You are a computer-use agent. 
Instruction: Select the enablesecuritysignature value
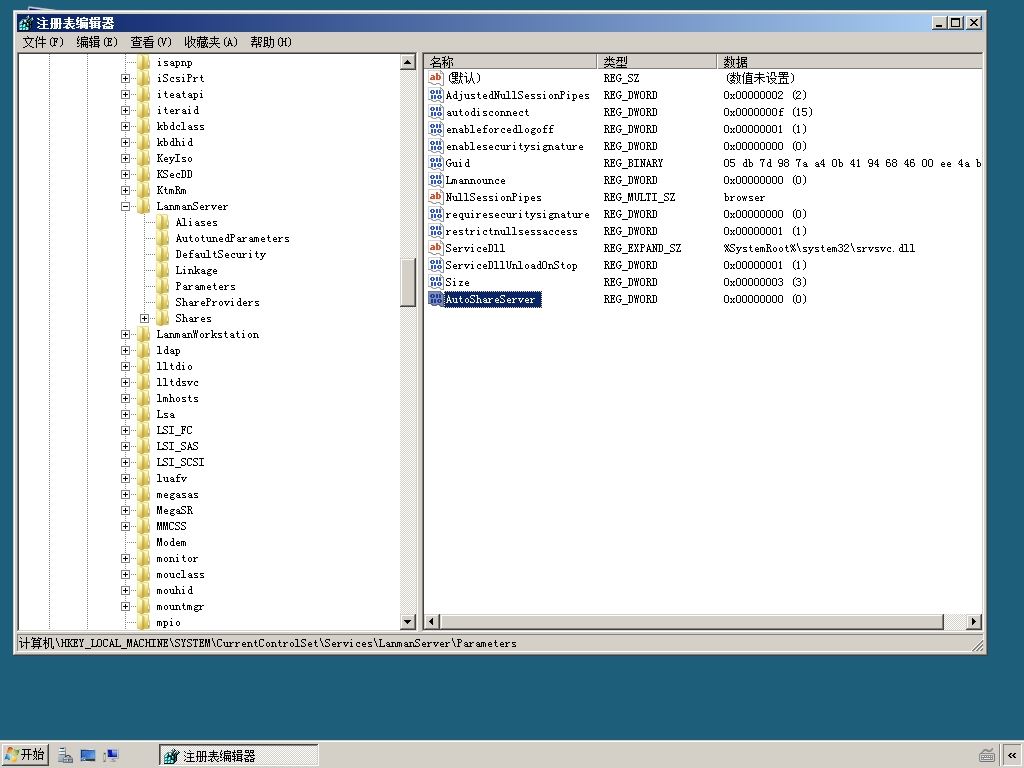click(515, 146)
